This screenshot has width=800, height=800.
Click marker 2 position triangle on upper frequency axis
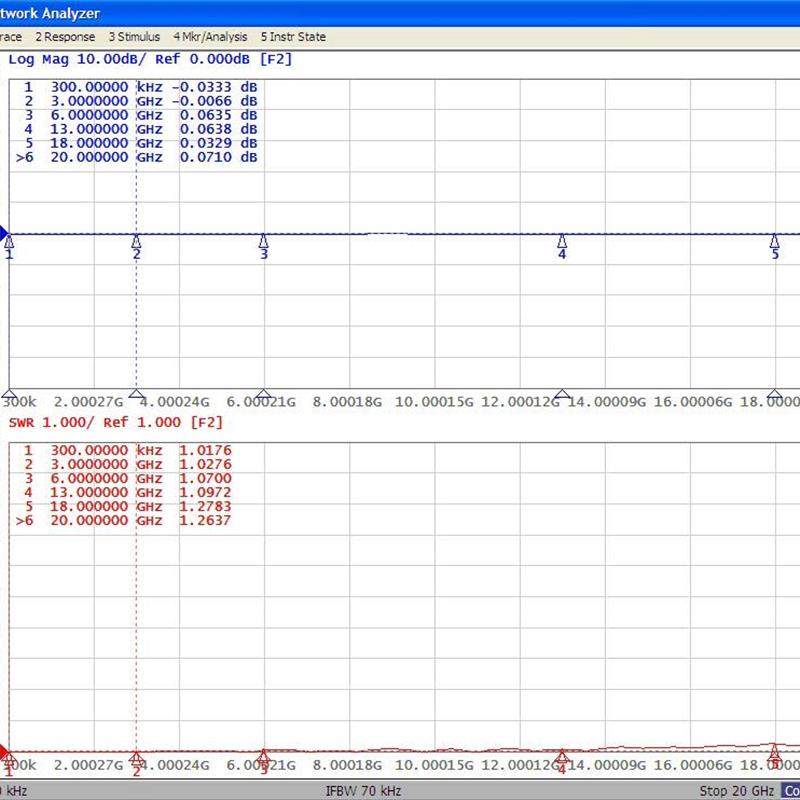click(x=136, y=393)
